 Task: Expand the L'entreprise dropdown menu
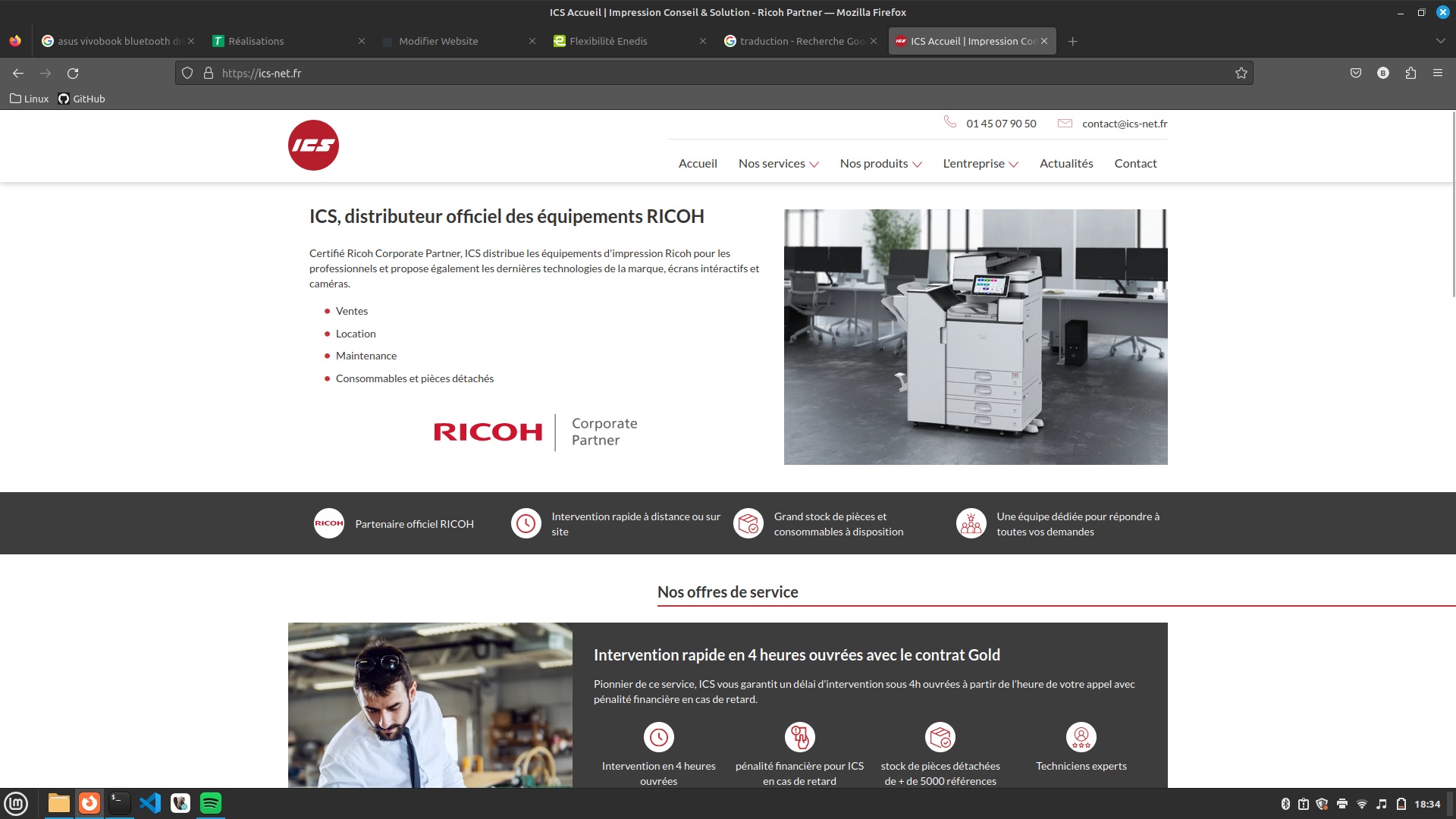[x=980, y=164]
